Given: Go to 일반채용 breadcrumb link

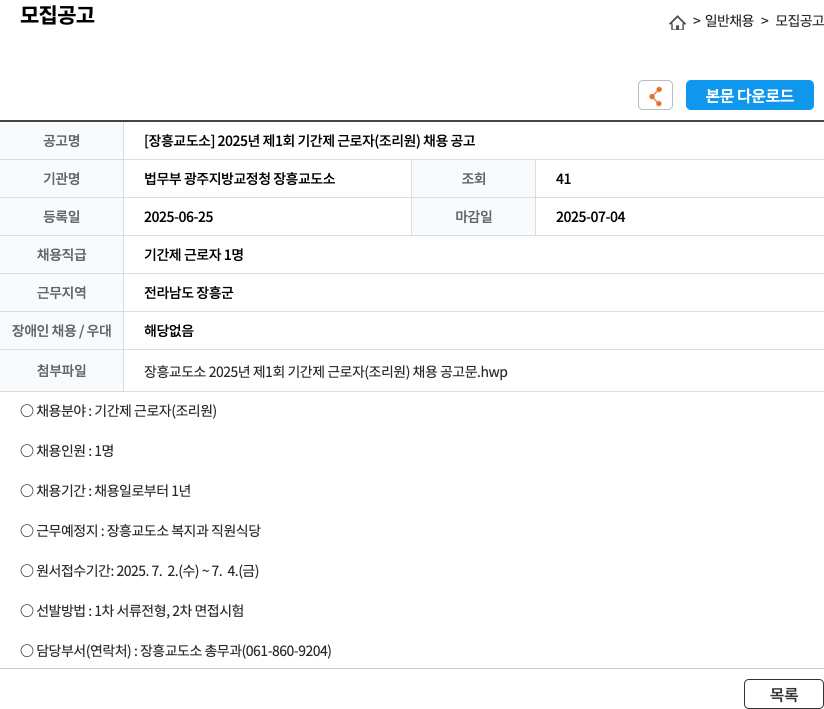Looking at the screenshot, I should (729, 21).
